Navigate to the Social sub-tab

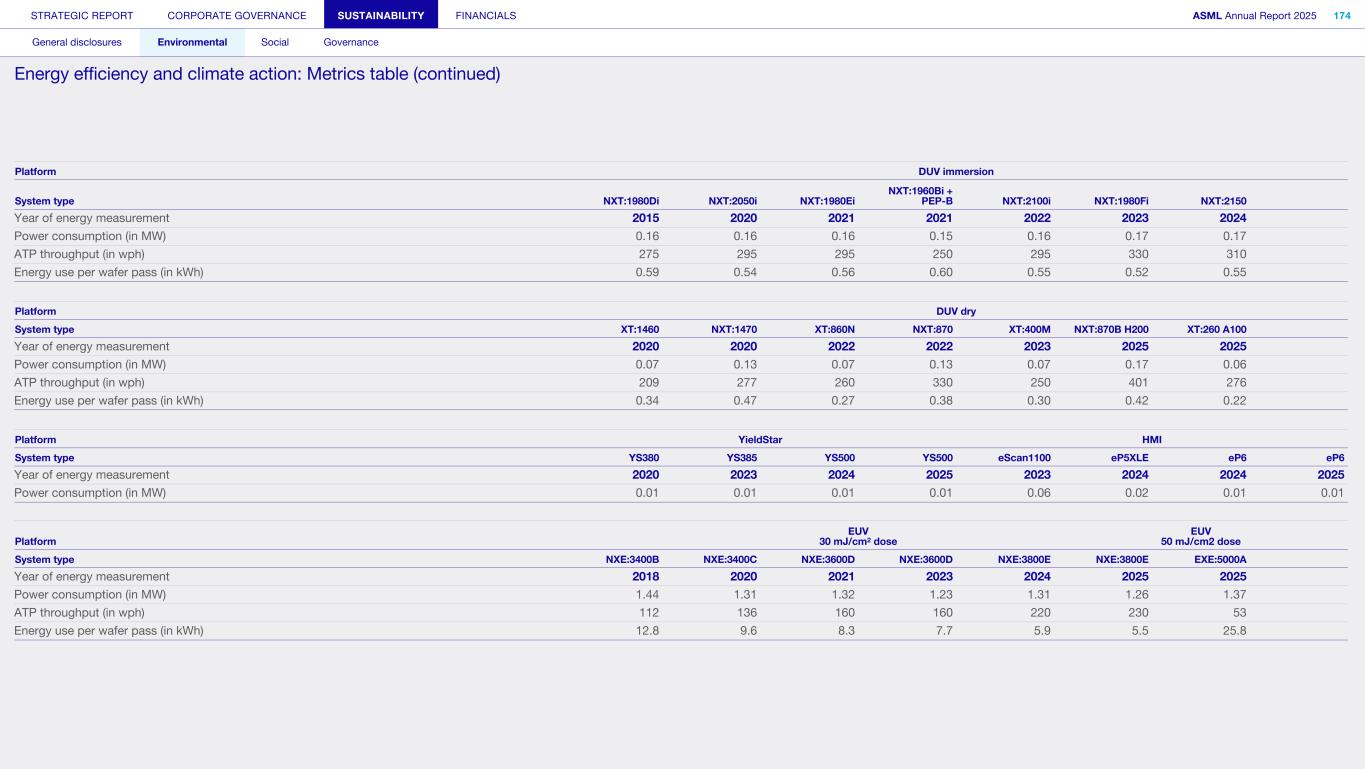275,42
